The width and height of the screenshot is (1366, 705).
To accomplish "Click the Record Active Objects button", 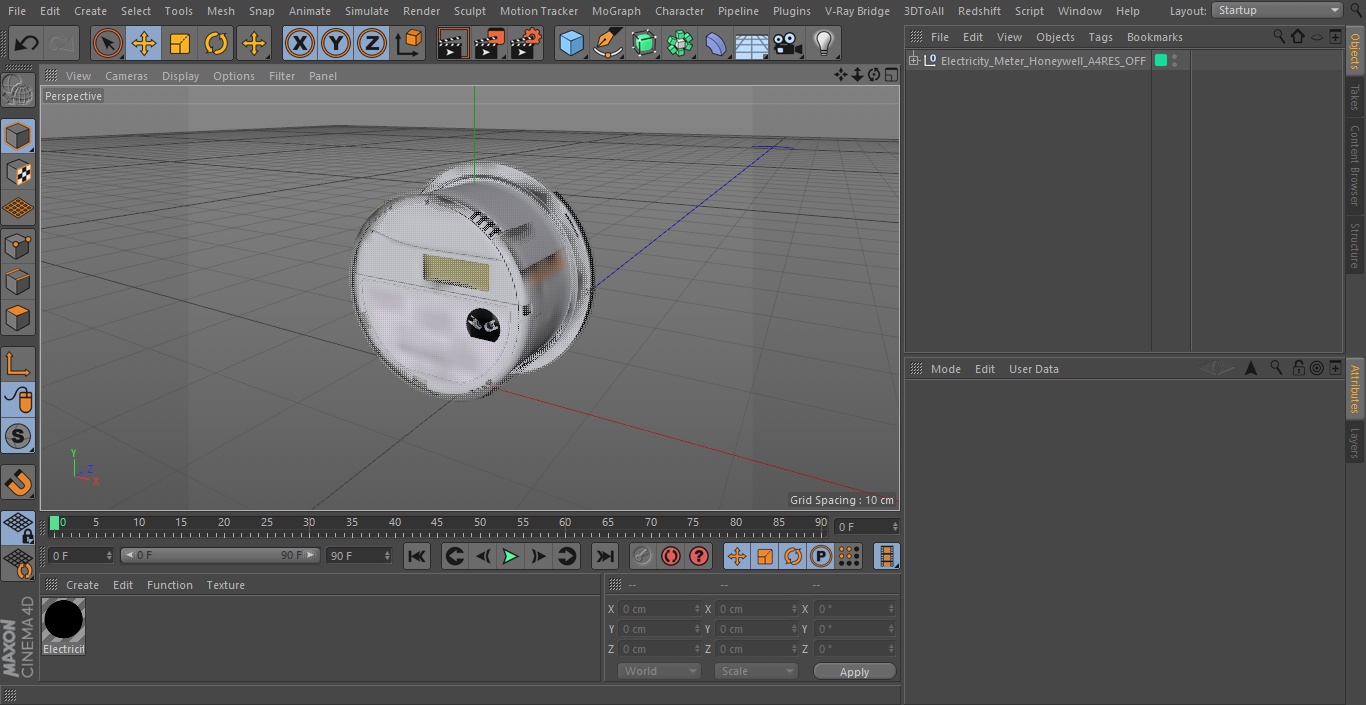I will (x=642, y=556).
